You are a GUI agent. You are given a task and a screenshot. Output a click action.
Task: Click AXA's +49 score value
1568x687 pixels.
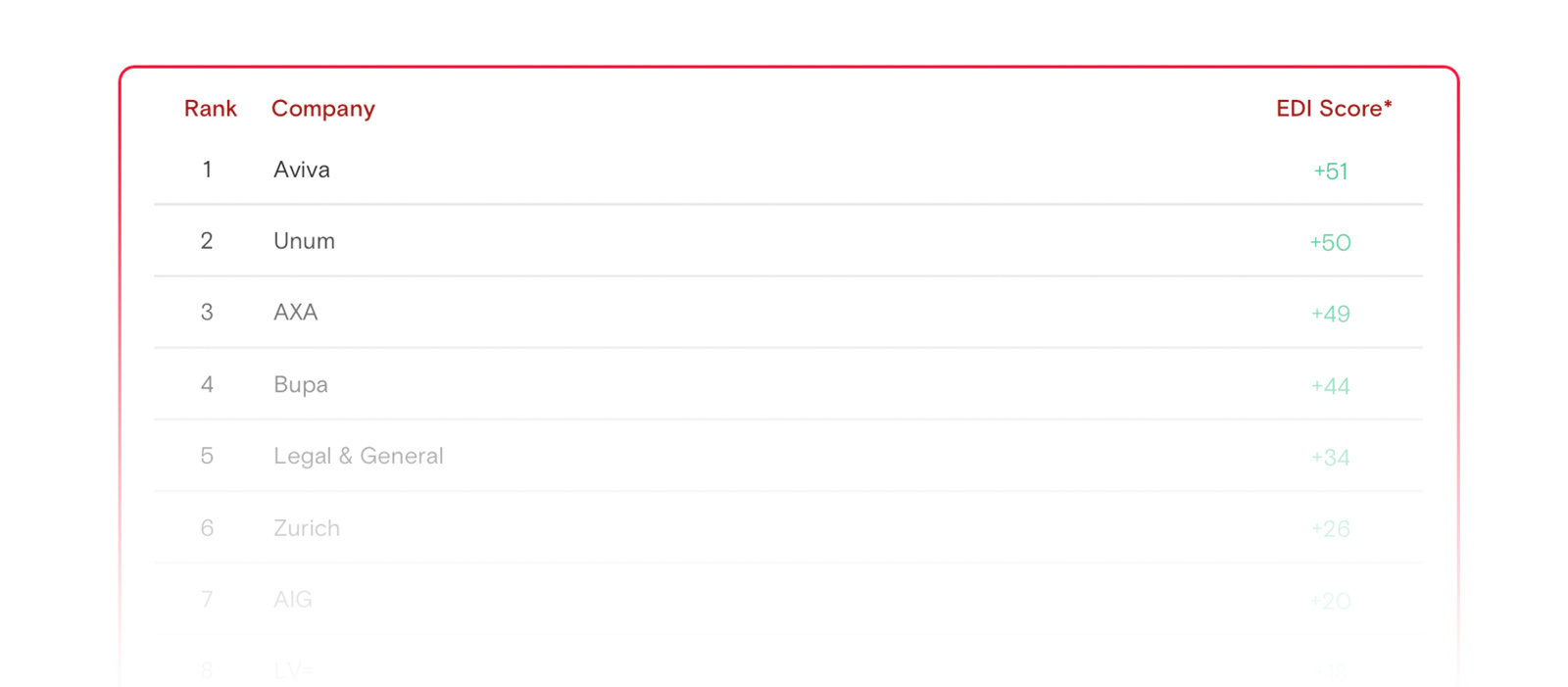click(x=1331, y=315)
